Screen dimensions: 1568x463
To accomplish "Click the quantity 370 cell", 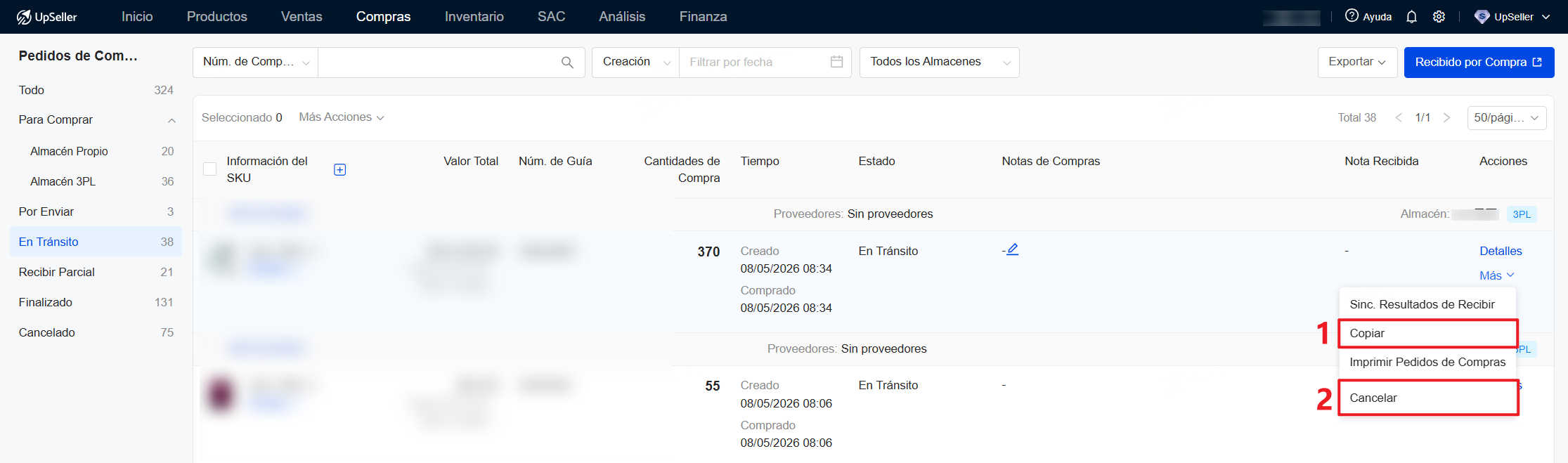I will click(708, 252).
